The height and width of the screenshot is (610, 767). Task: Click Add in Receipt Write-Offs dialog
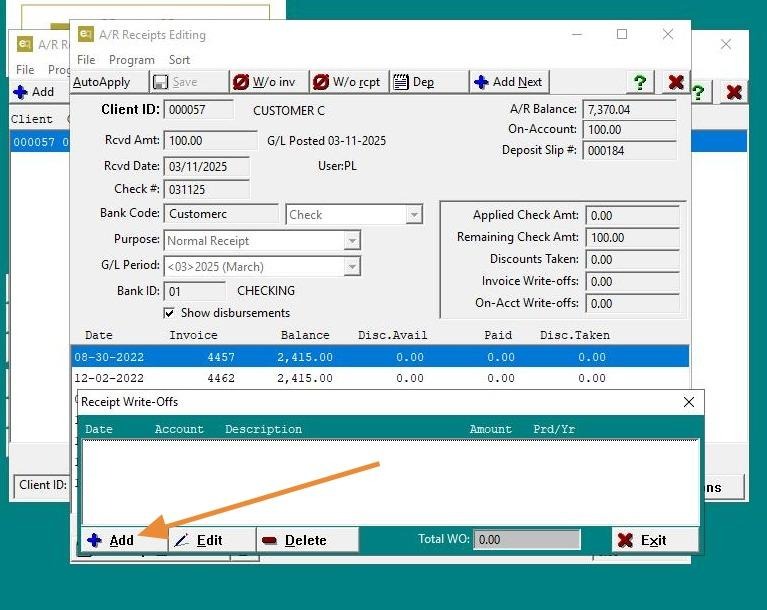[x=124, y=540]
